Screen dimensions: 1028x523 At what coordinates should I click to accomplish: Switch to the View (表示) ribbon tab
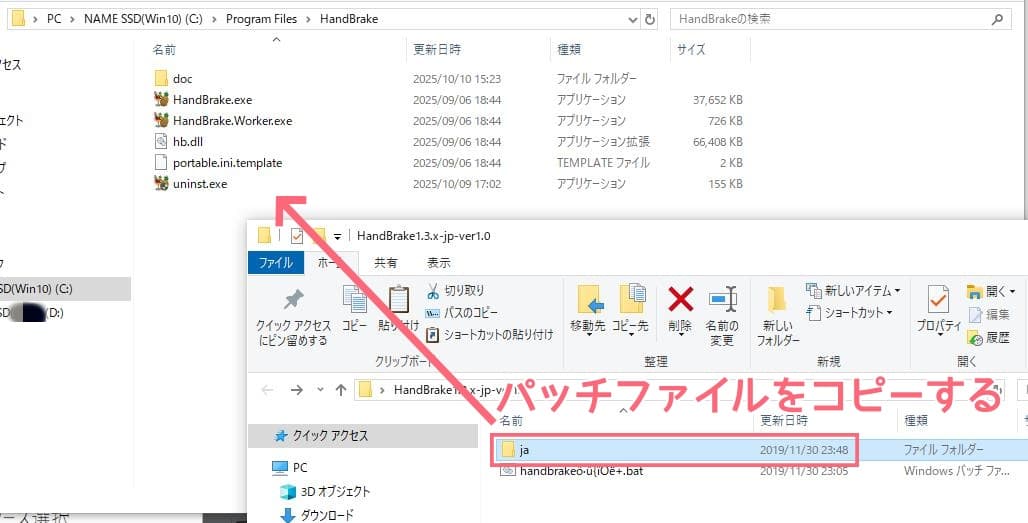point(438,263)
